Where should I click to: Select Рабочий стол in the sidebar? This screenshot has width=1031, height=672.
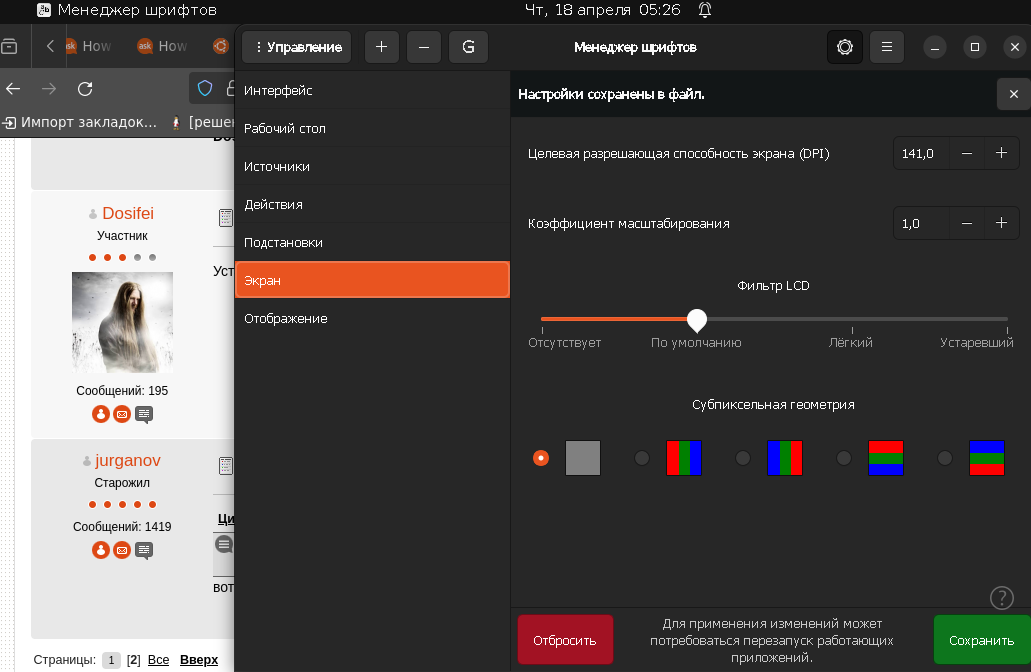372,128
